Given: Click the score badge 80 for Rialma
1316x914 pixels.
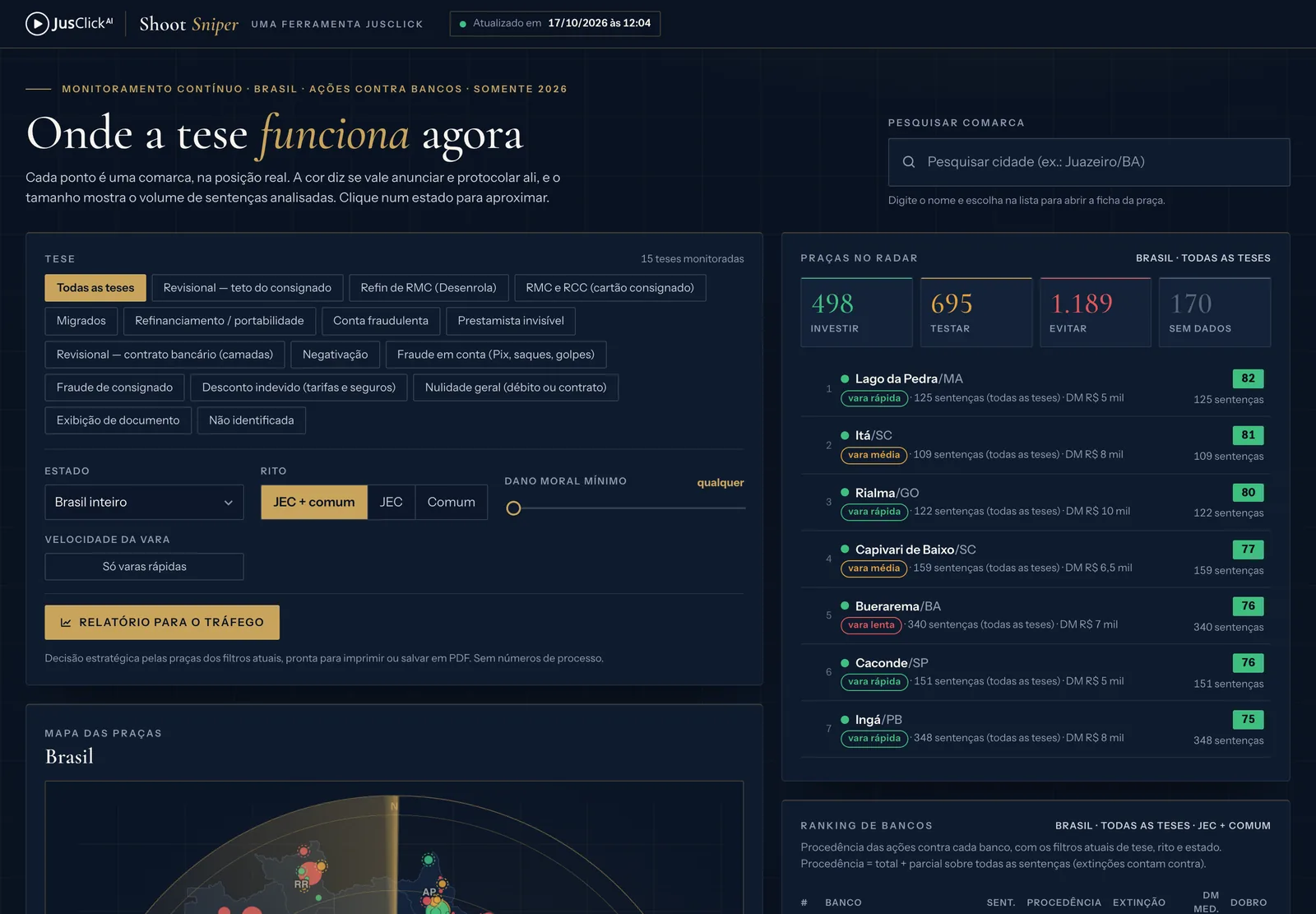Looking at the screenshot, I should 1248,493.
